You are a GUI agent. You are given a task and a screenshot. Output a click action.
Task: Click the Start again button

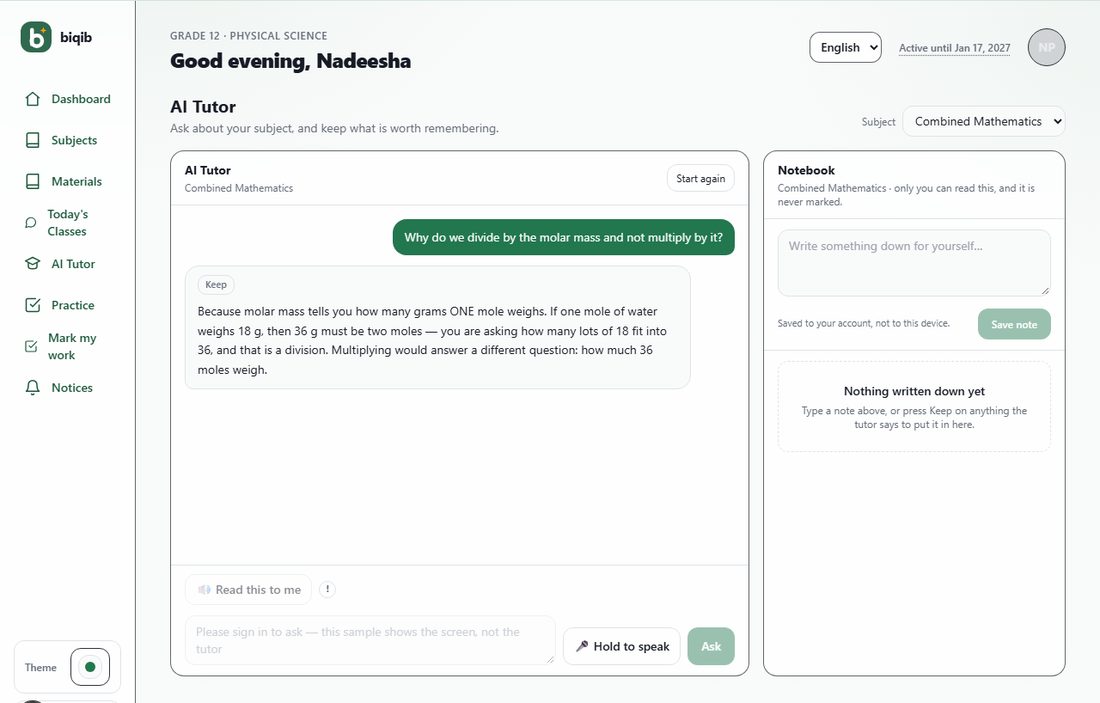pos(700,178)
